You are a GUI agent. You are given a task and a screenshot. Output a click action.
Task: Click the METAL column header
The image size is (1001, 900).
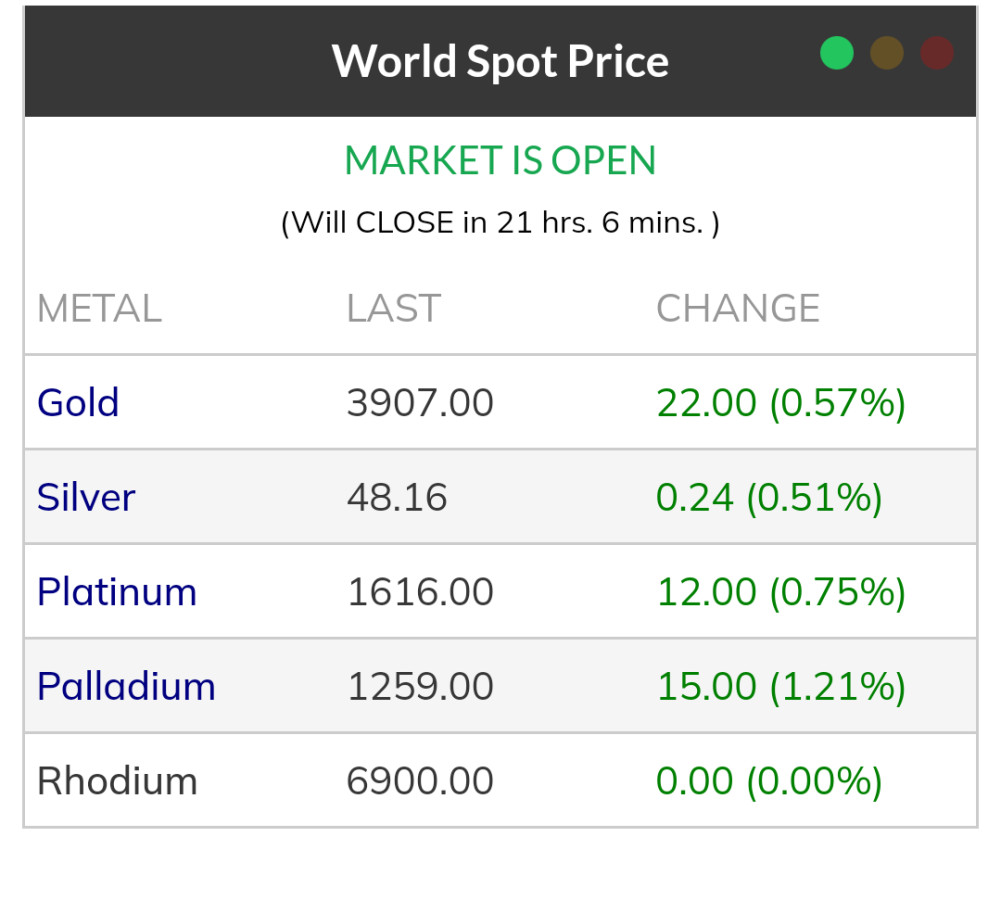tap(99, 309)
